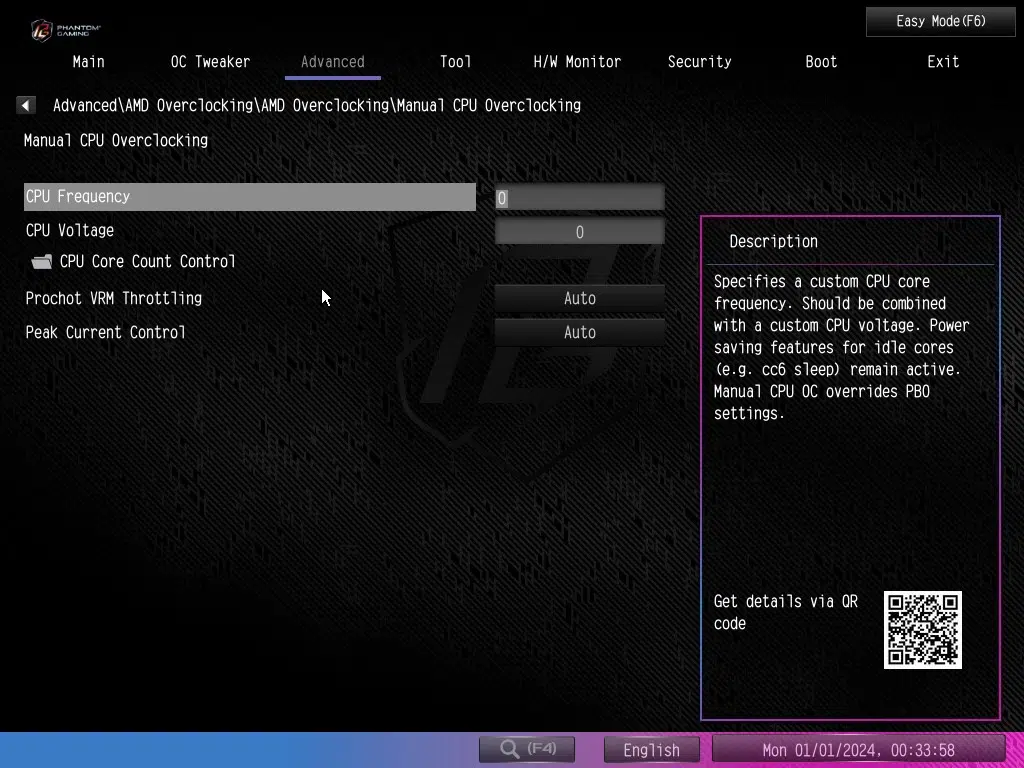Click the CPU Voltage value field
This screenshot has width=1024, height=768.
point(579,232)
